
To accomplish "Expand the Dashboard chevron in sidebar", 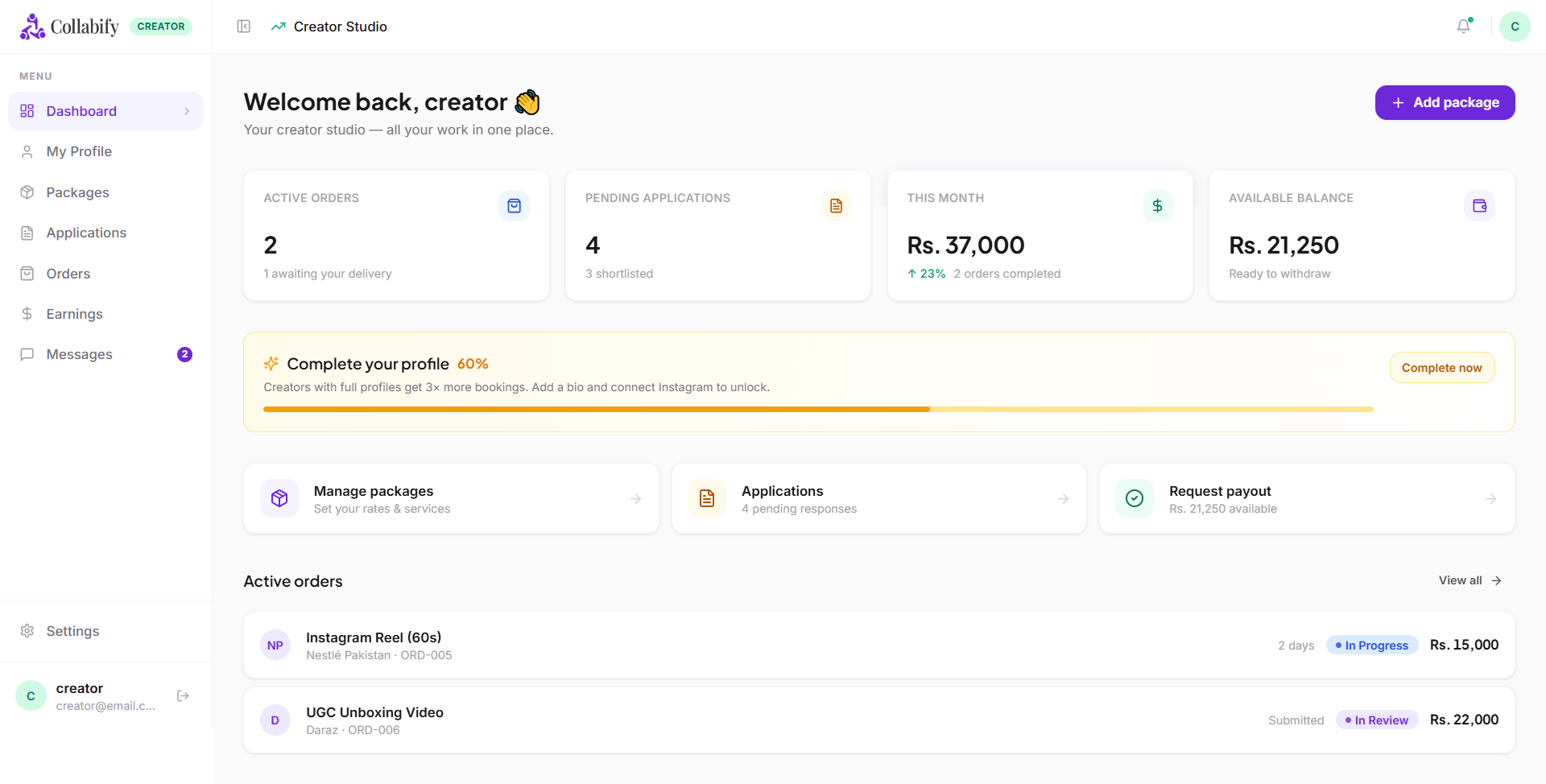I will tap(187, 111).
